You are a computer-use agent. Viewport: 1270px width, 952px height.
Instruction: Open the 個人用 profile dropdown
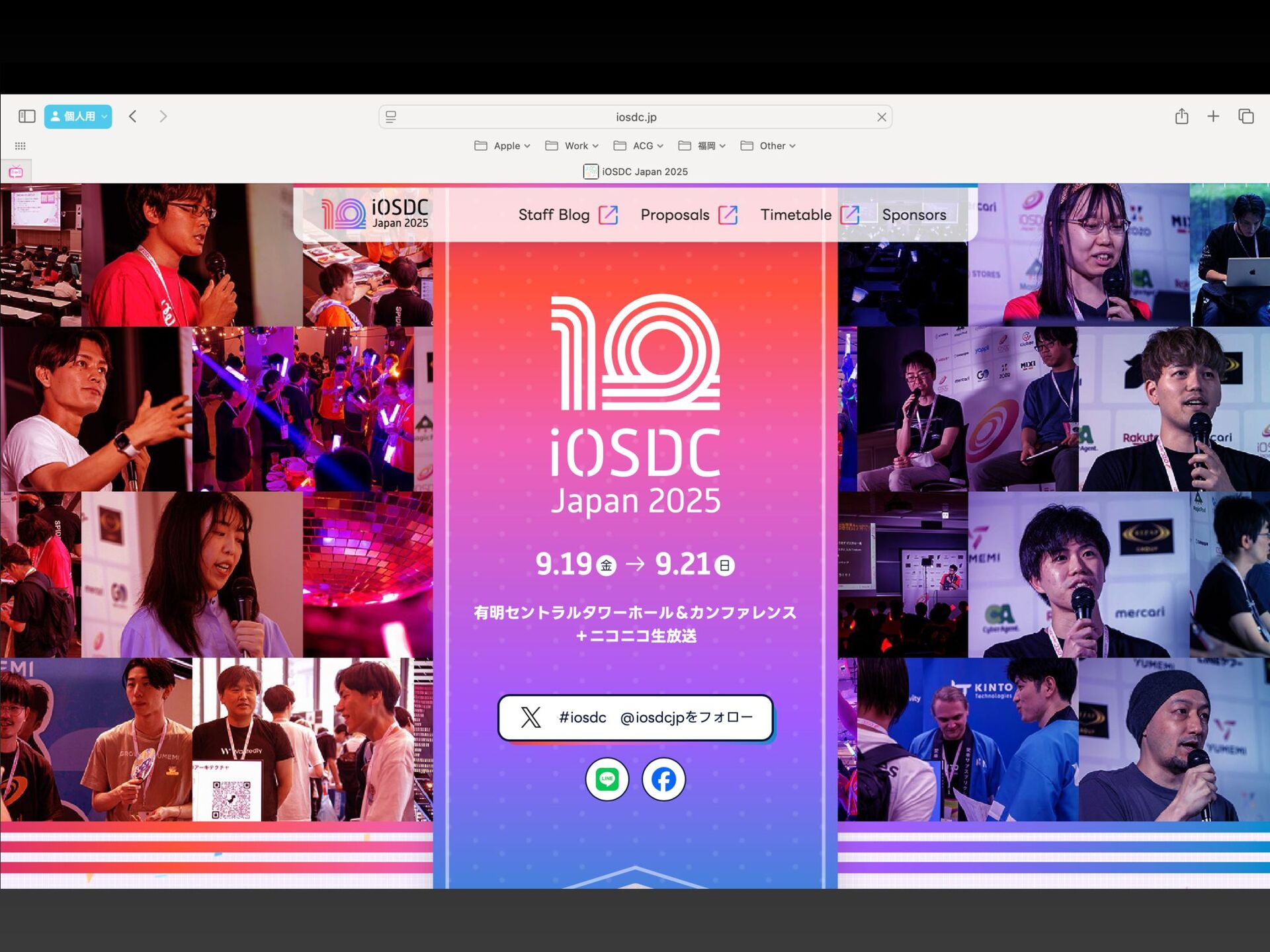(x=78, y=116)
